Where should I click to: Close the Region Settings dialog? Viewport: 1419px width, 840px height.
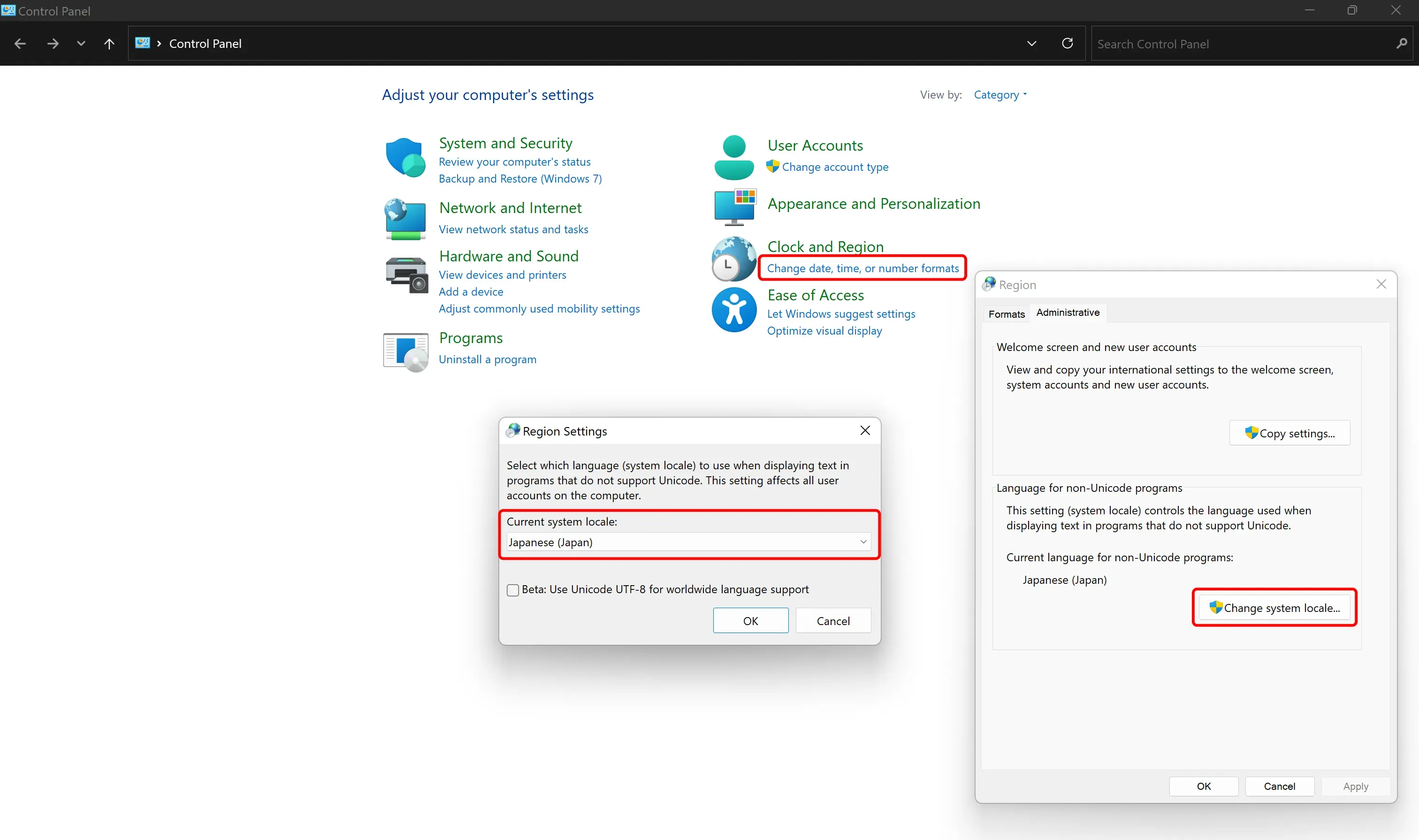pyautogui.click(x=864, y=431)
